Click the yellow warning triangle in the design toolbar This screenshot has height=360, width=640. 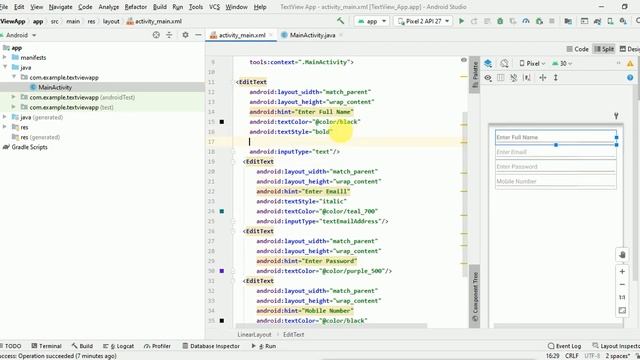coord(630,63)
